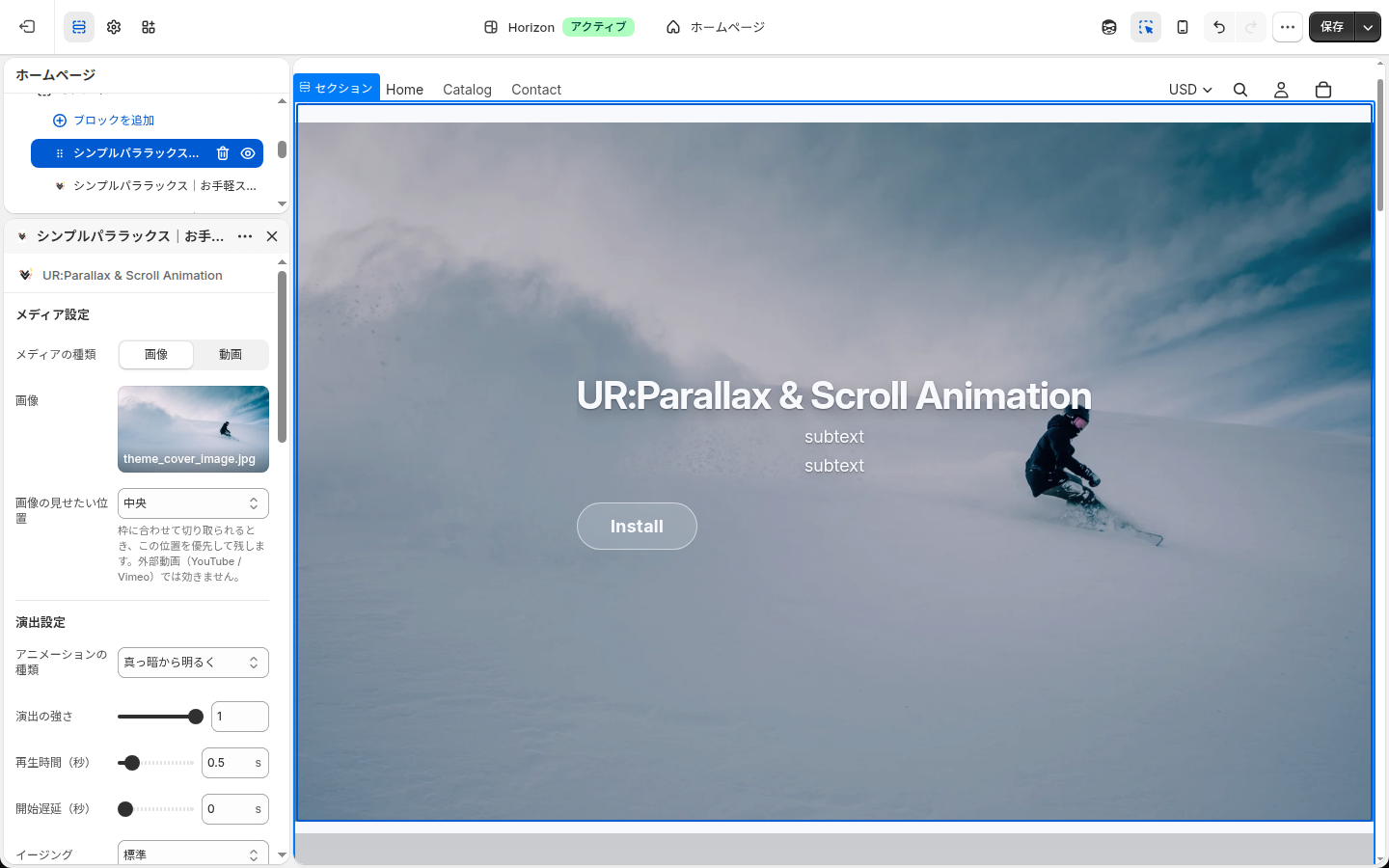1389x868 pixels.
Task: Select 画像 as the media type
Action: (x=156, y=355)
